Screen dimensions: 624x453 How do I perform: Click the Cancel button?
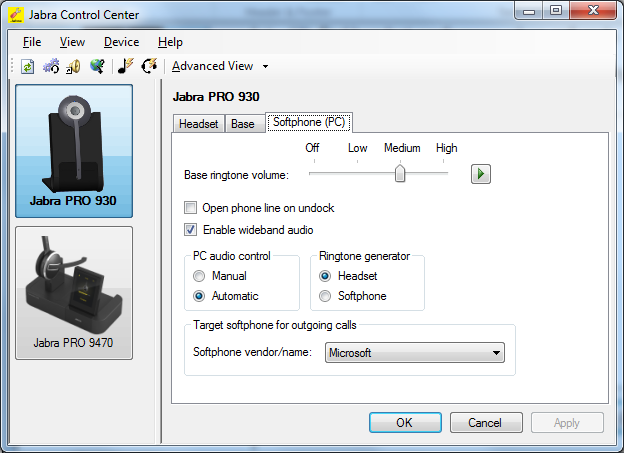point(486,422)
